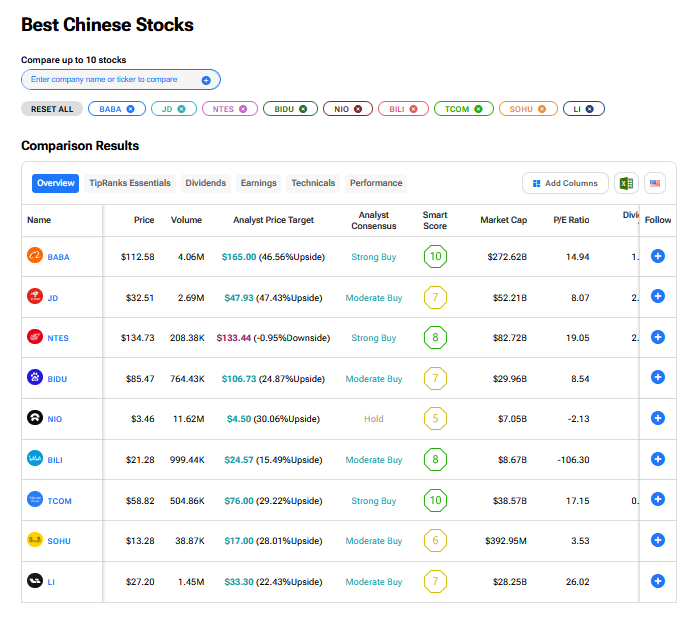This screenshot has width=693, height=625.
Task: Click BABA's Strong Buy consensus
Action: click(373, 257)
